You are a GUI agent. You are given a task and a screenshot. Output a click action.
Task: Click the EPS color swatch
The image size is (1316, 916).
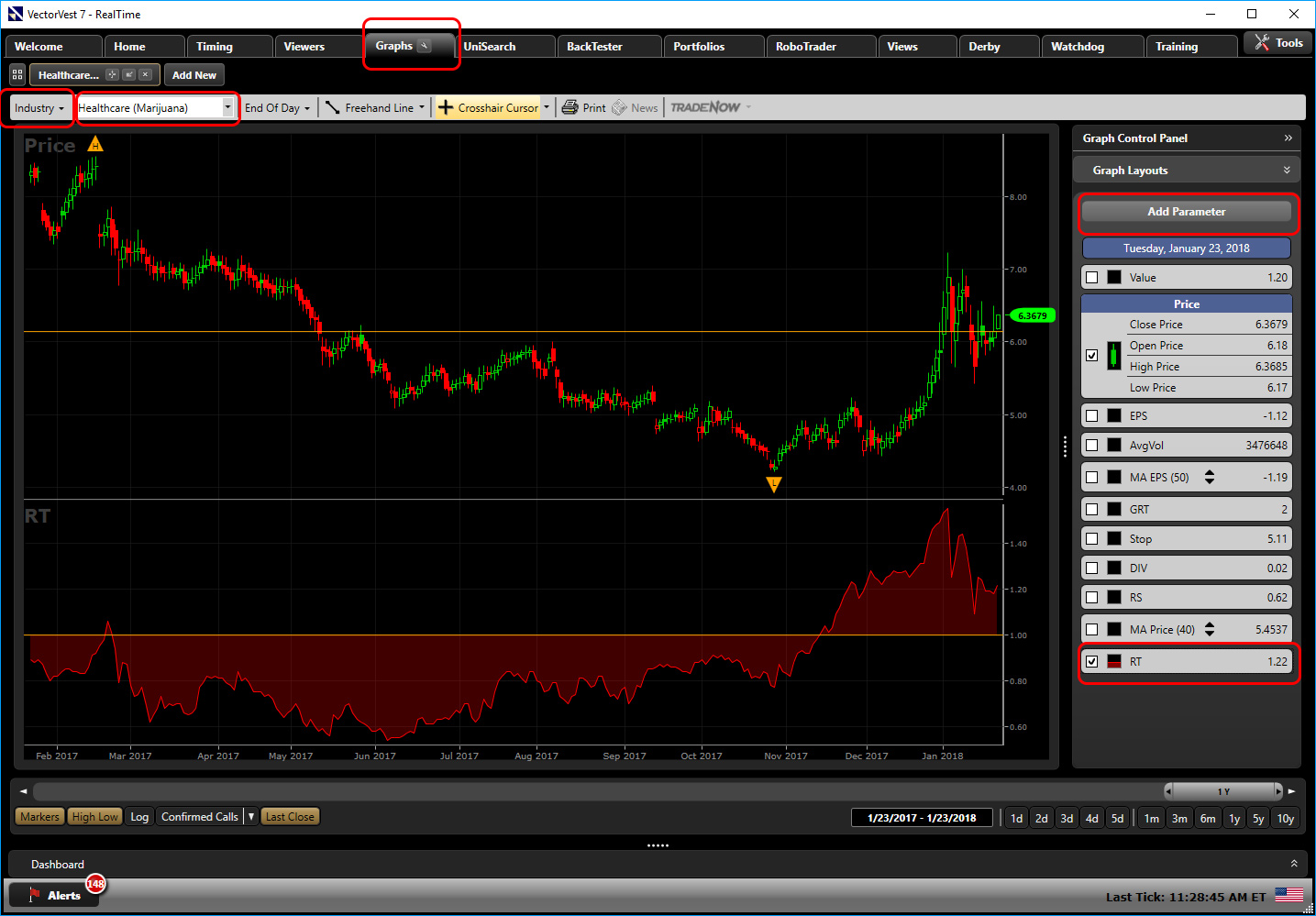tap(1114, 416)
